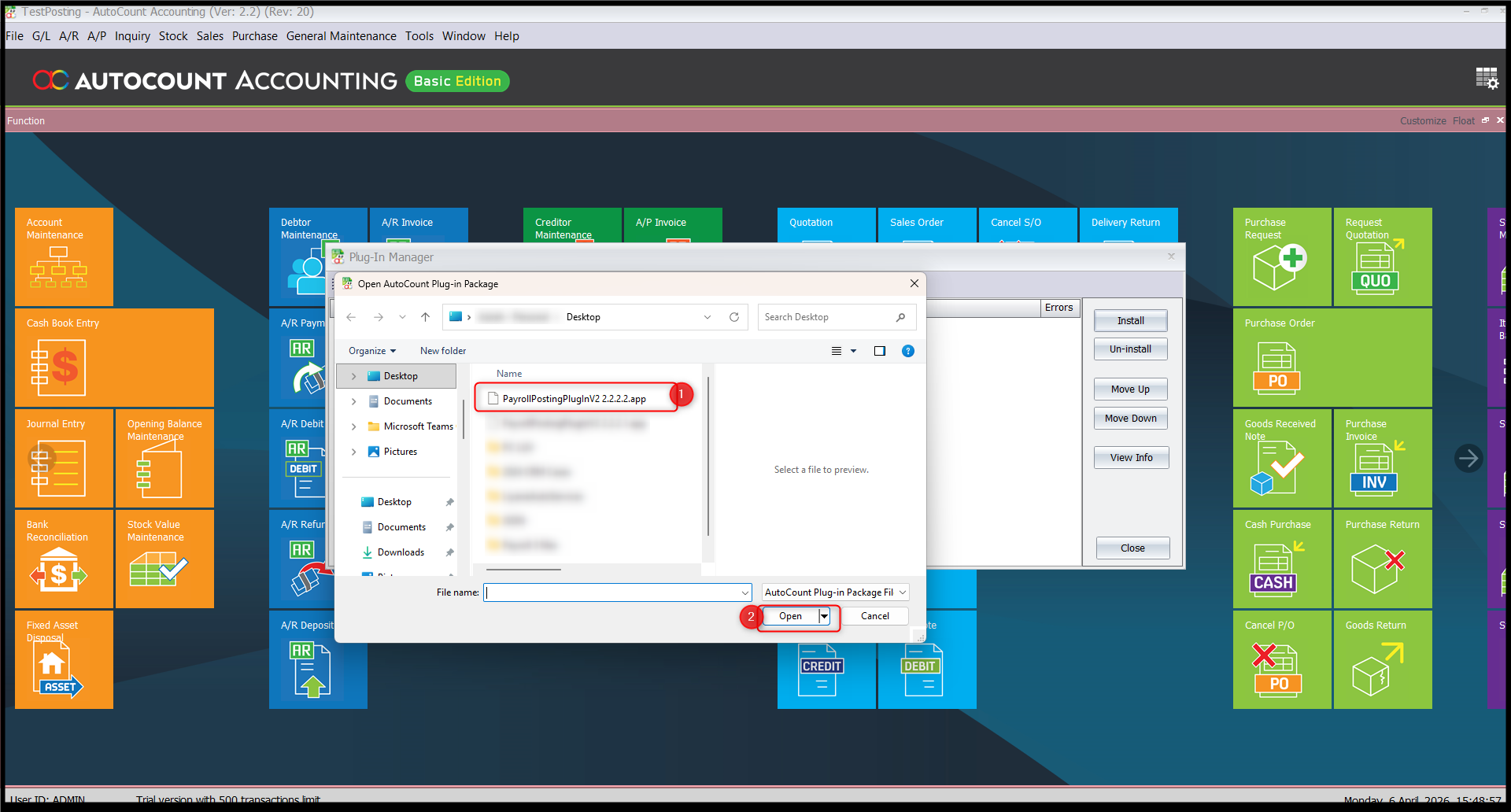Open the G/L menu

pyautogui.click(x=41, y=36)
